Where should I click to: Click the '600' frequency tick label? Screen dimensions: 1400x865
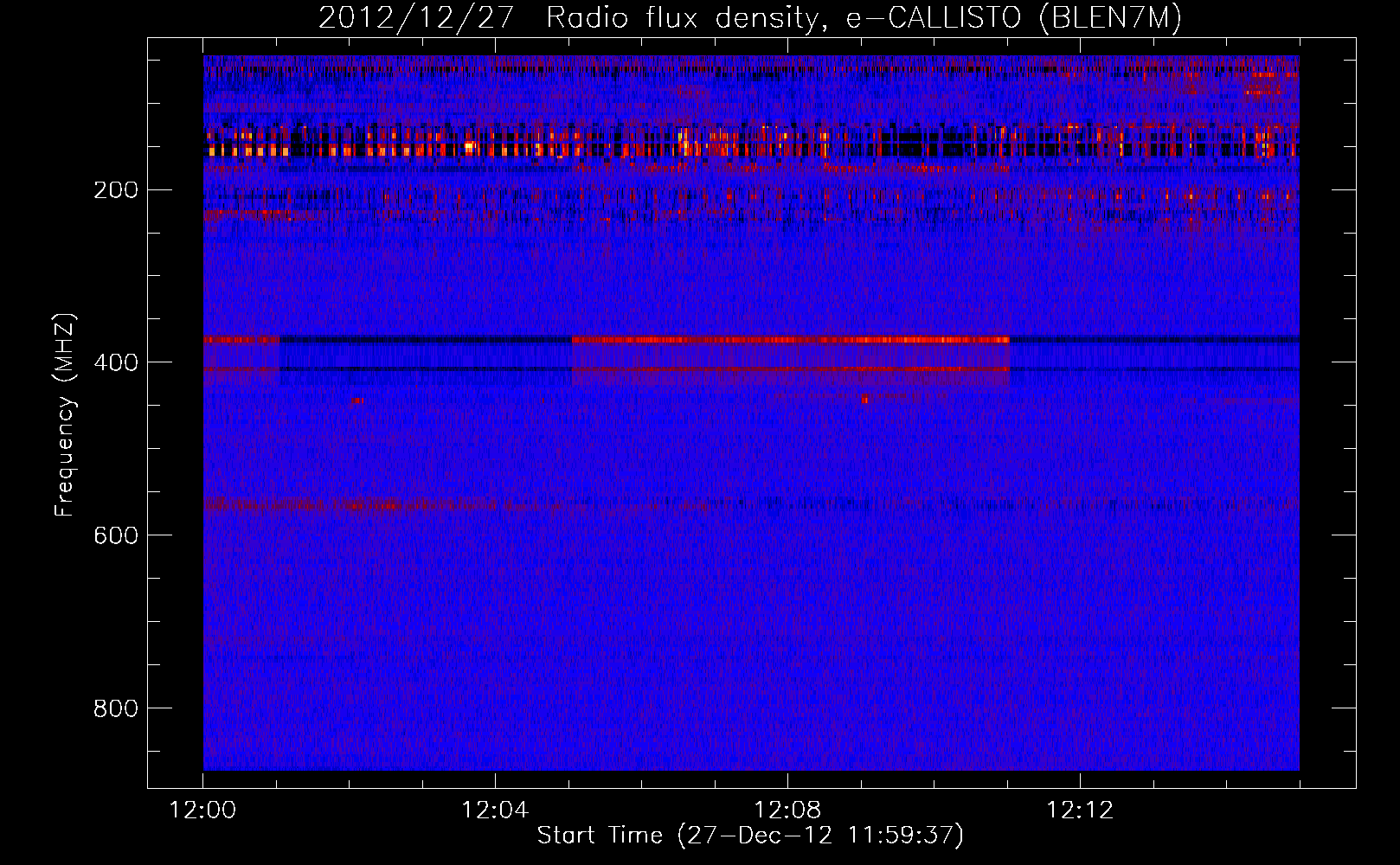point(116,535)
